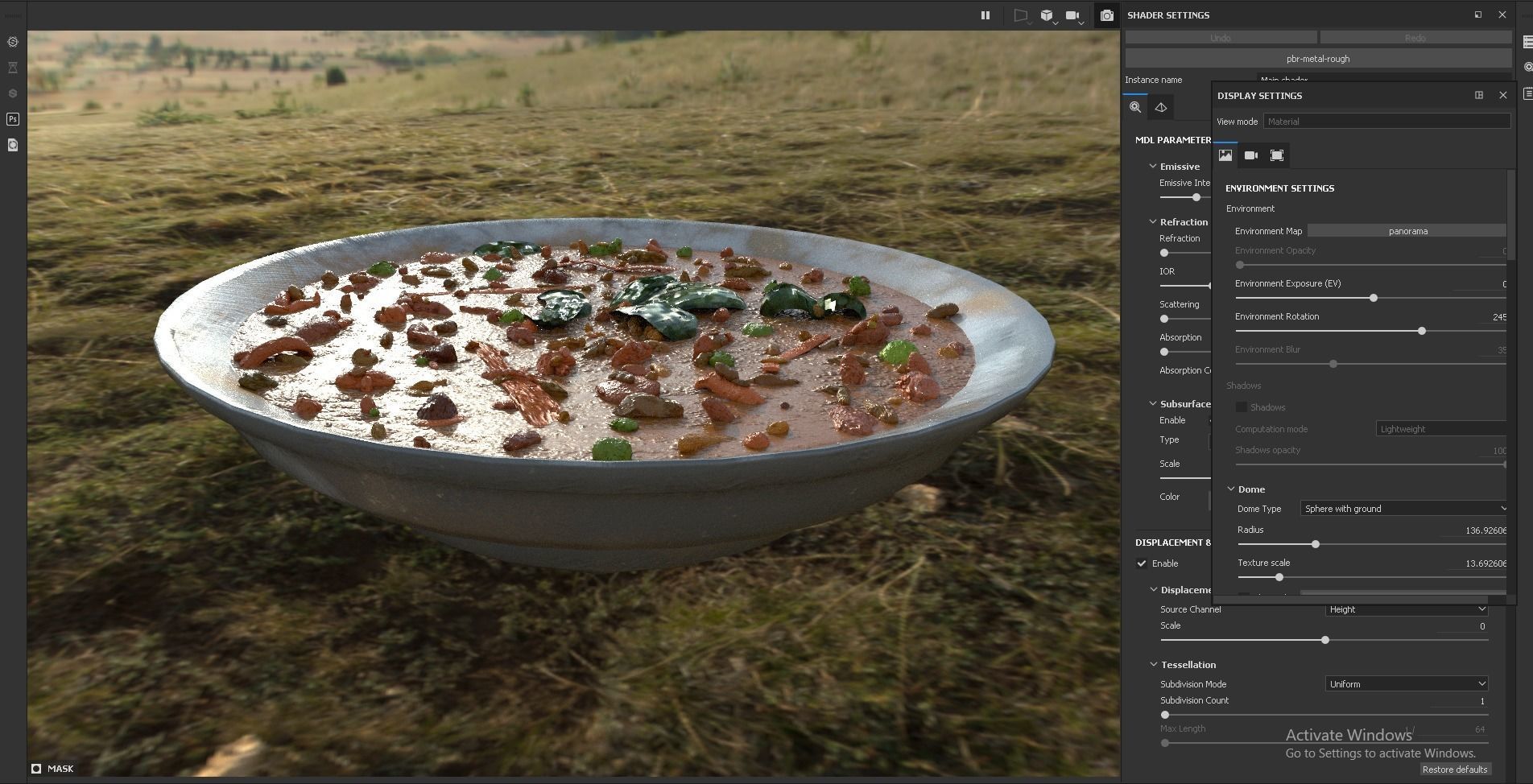Open the Computation mode Lightweight dropdown
This screenshot has height=784, width=1533.
(1441, 429)
